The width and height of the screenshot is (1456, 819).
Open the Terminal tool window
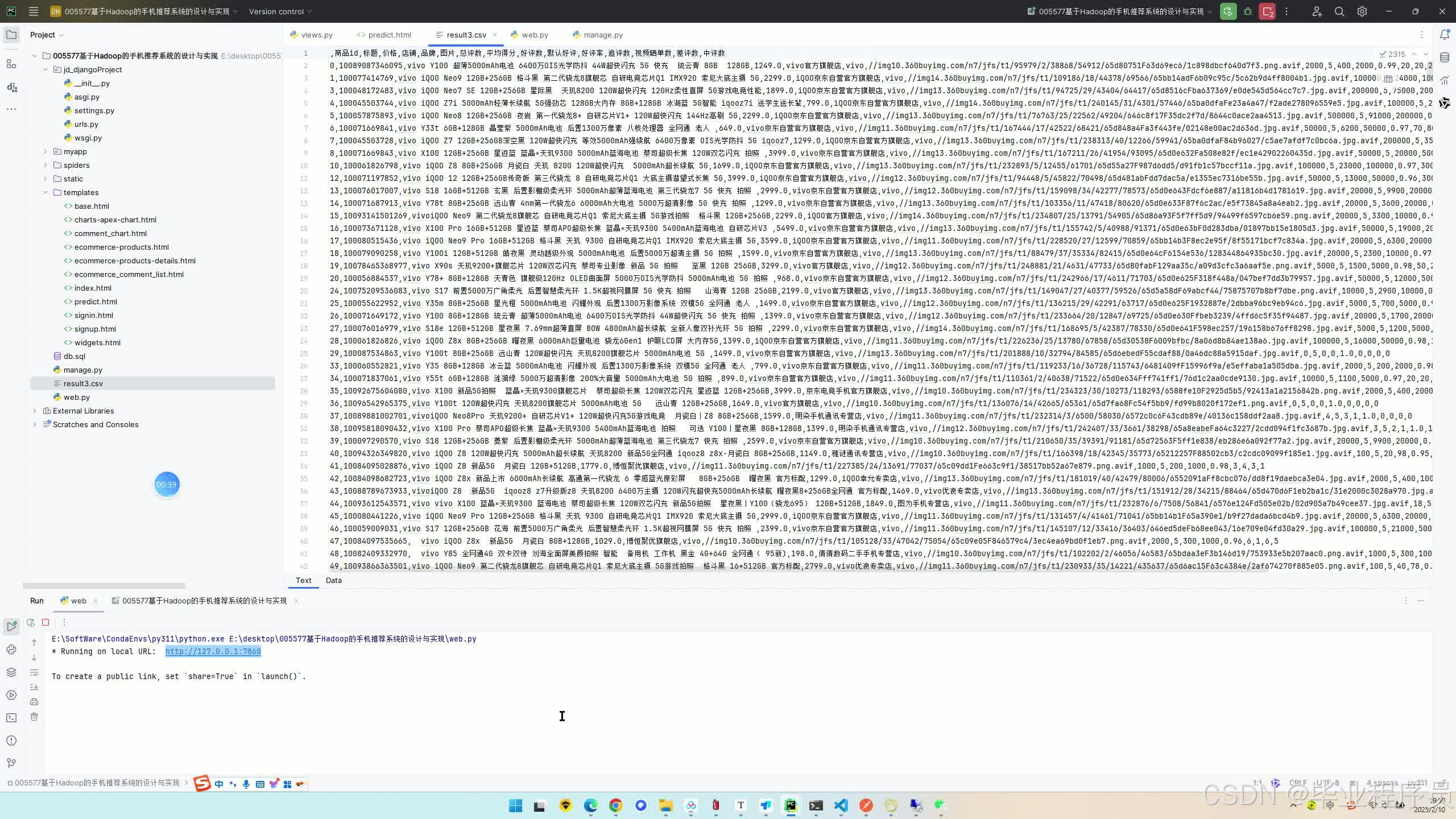pyautogui.click(x=11, y=717)
